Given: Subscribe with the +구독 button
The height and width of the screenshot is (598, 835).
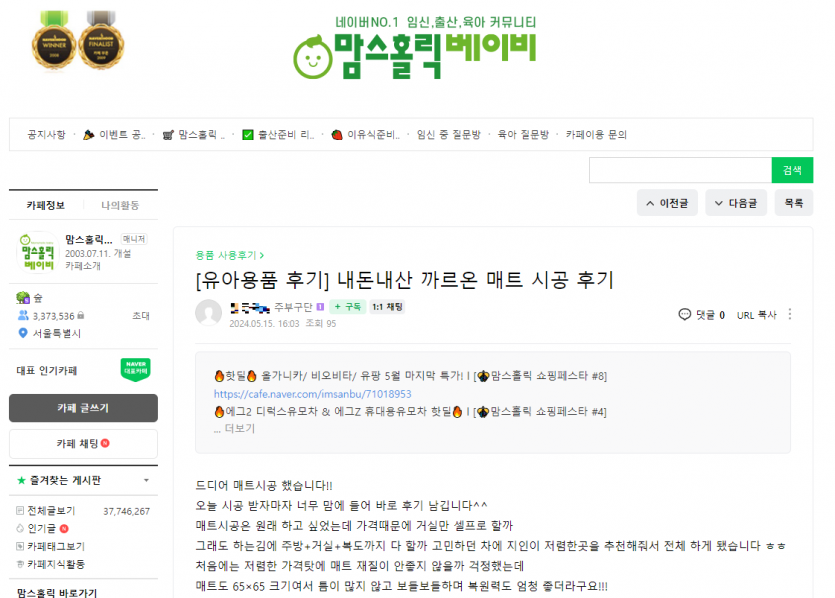Looking at the screenshot, I should click(x=348, y=307).
